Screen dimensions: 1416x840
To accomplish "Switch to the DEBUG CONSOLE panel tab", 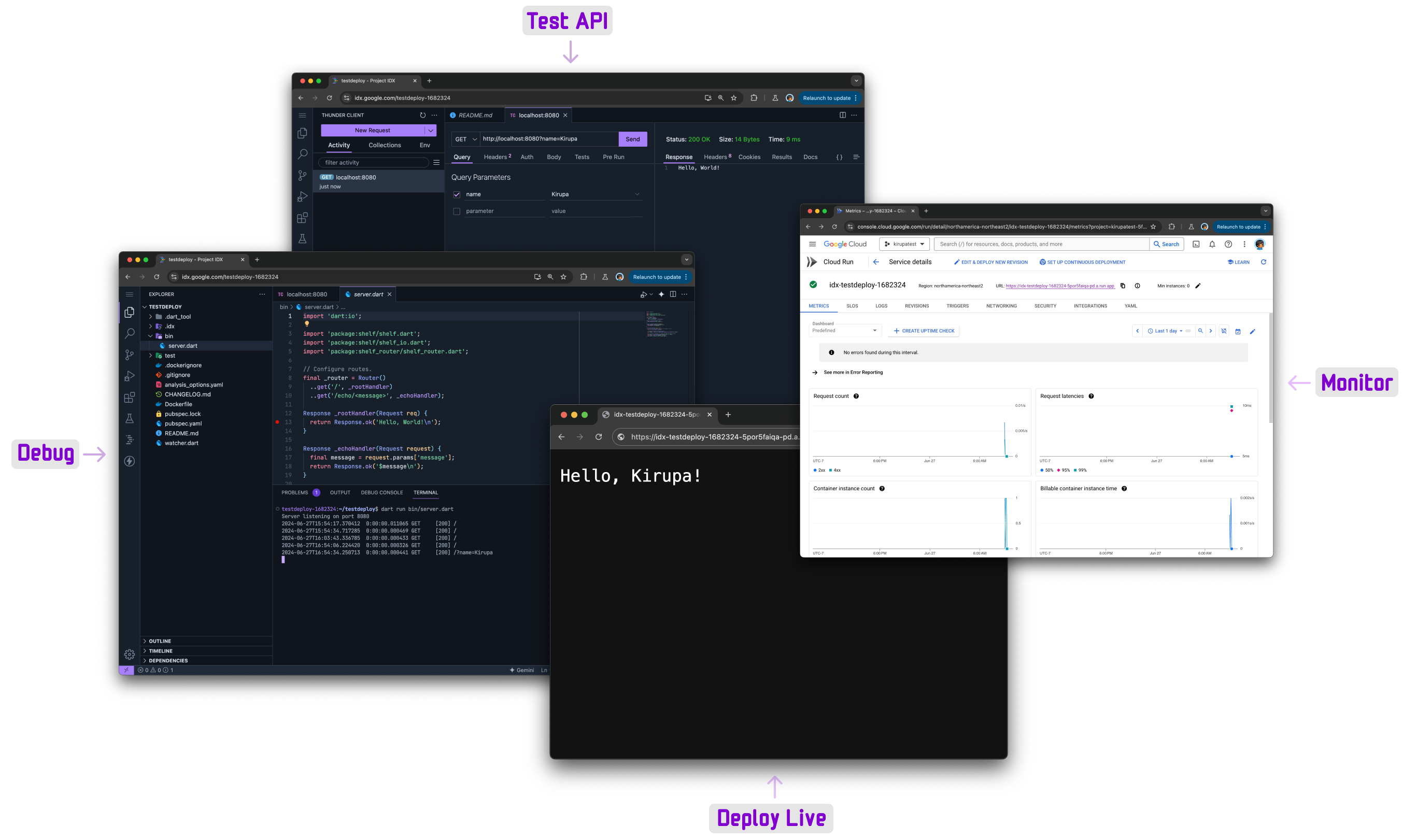I will point(381,492).
